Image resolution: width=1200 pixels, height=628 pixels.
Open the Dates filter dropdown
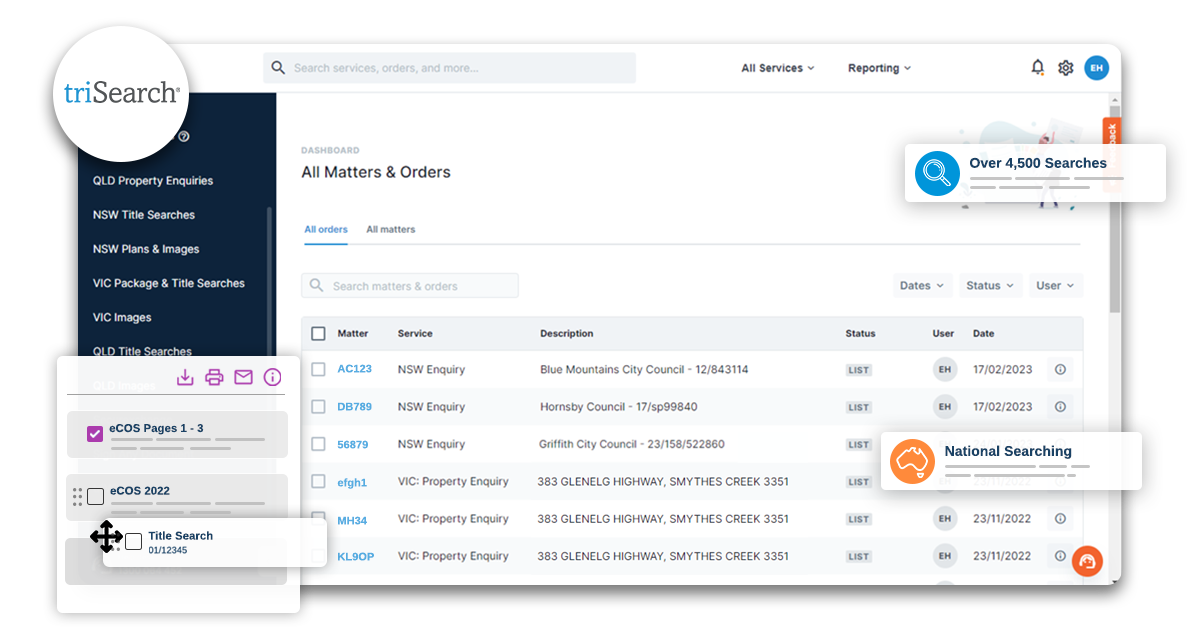point(922,285)
